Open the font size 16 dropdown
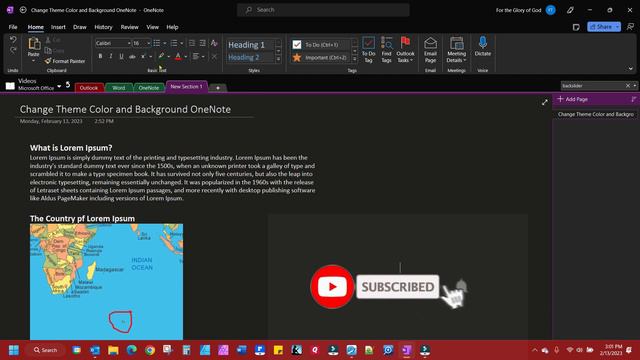This screenshot has height=360, width=640. pos(149,43)
